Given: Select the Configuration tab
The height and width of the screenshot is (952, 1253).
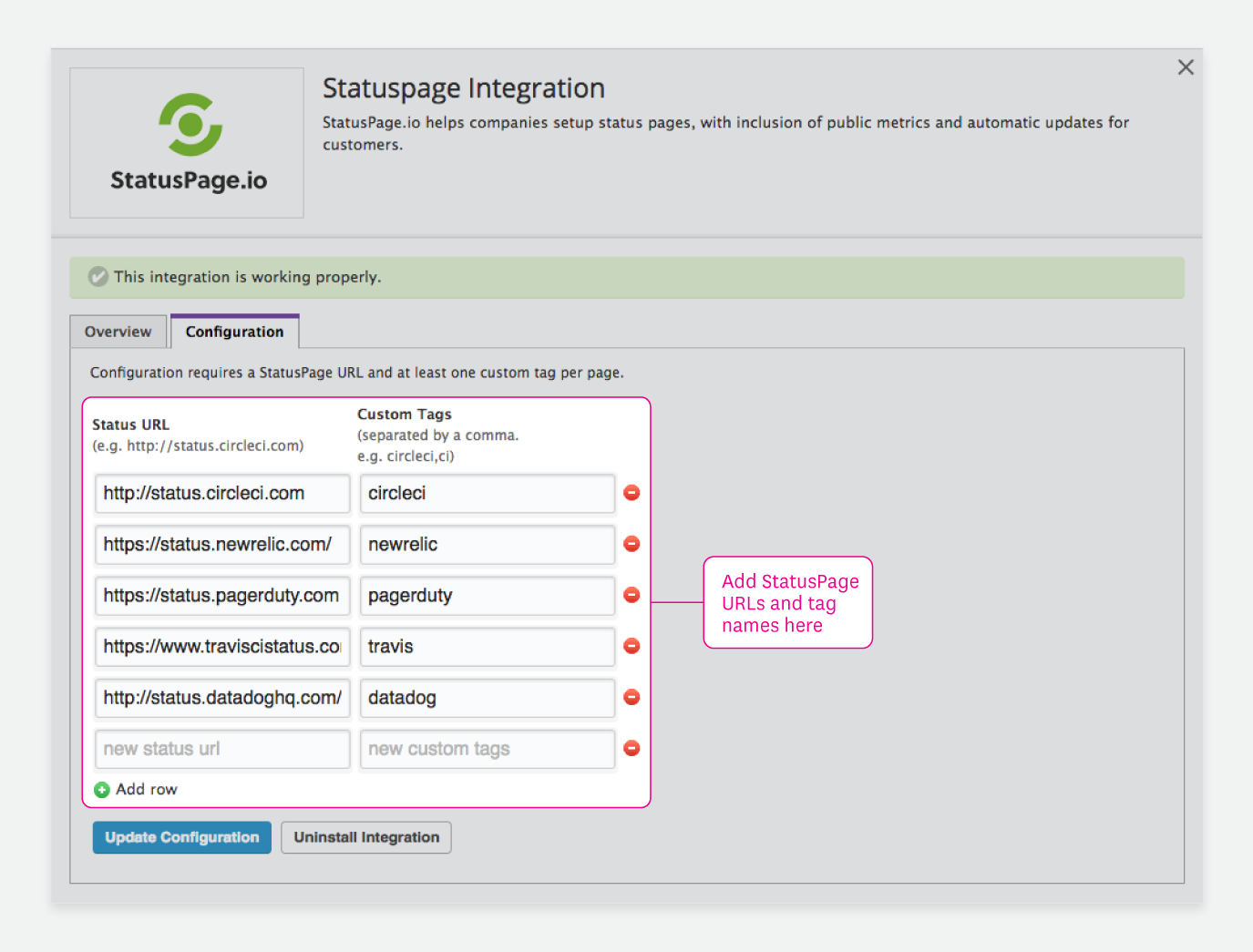Looking at the screenshot, I should (234, 331).
